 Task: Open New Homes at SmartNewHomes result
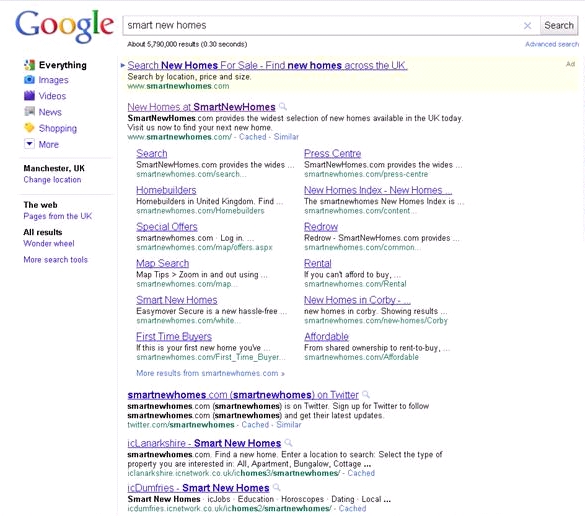click(x=201, y=107)
